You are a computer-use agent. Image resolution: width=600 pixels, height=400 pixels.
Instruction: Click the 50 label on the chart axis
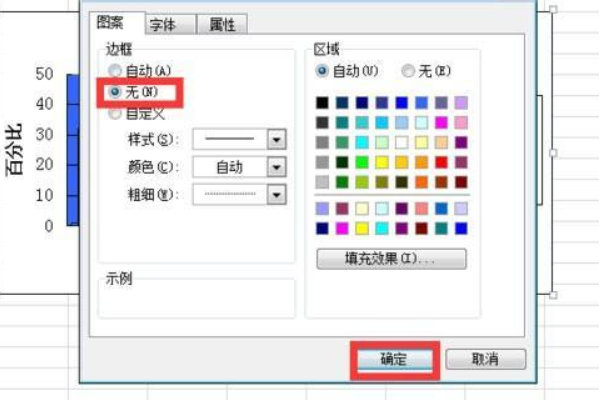[x=44, y=74]
